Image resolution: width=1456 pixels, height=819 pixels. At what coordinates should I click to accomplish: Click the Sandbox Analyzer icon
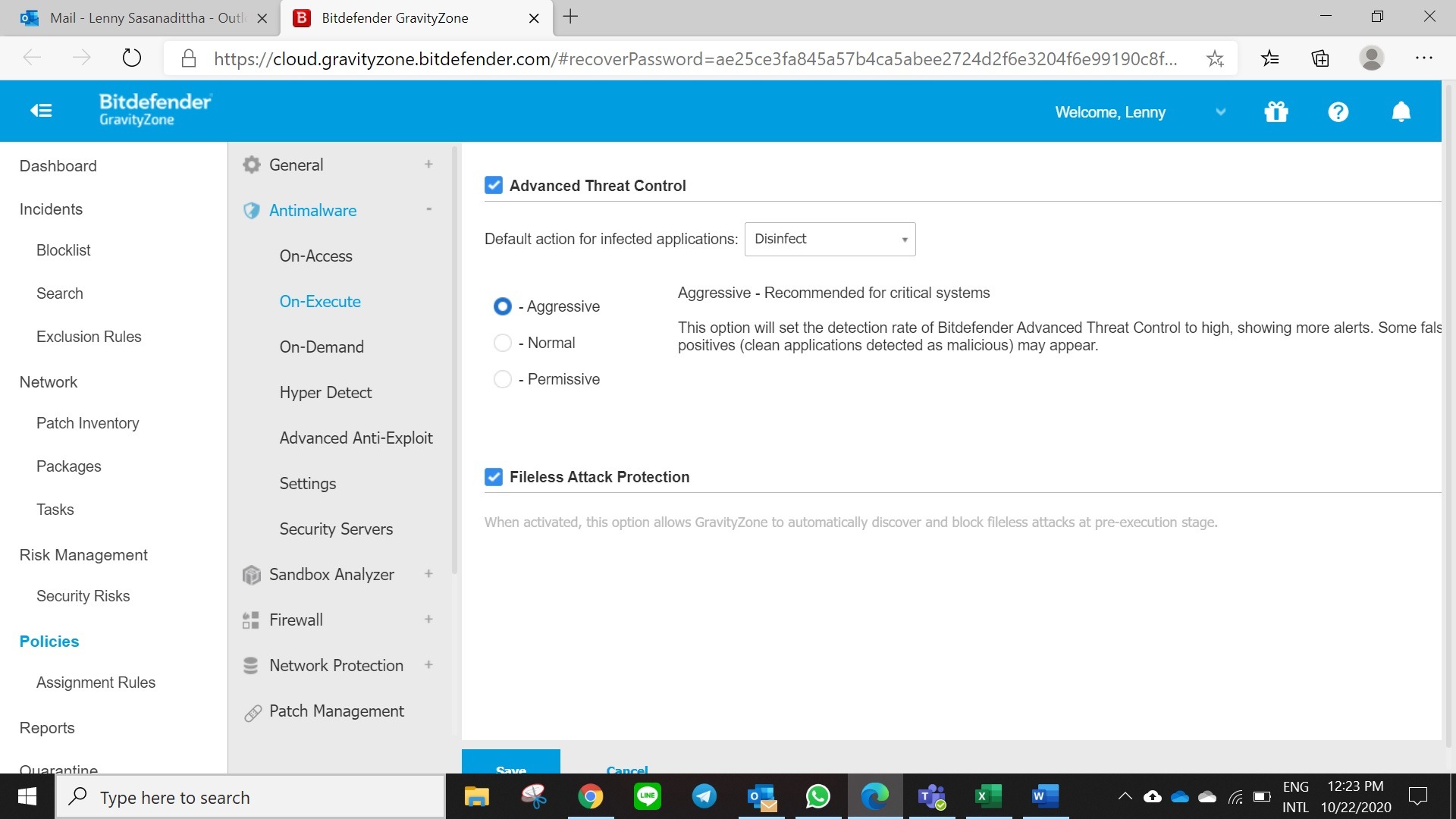click(x=251, y=575)
